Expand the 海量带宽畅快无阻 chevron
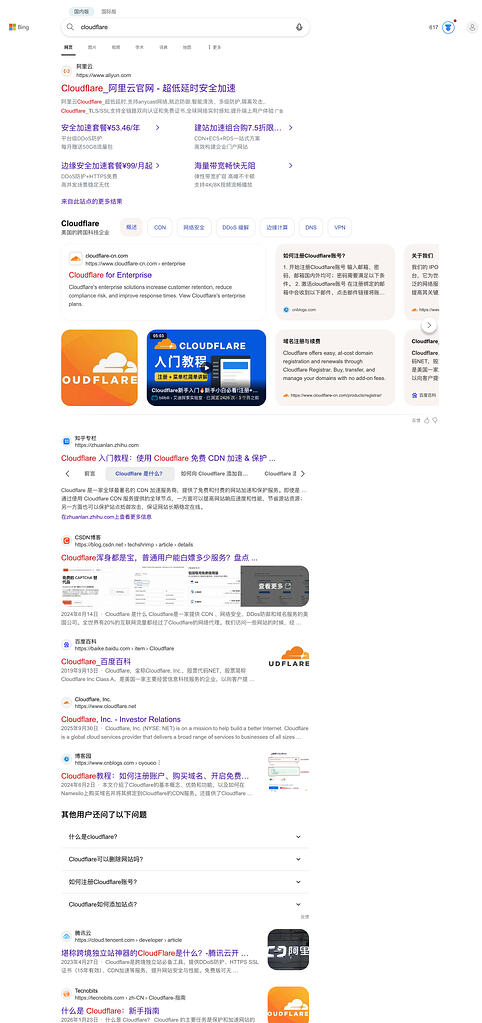Screen dimensions: 482x1023 tap(290, 166)
